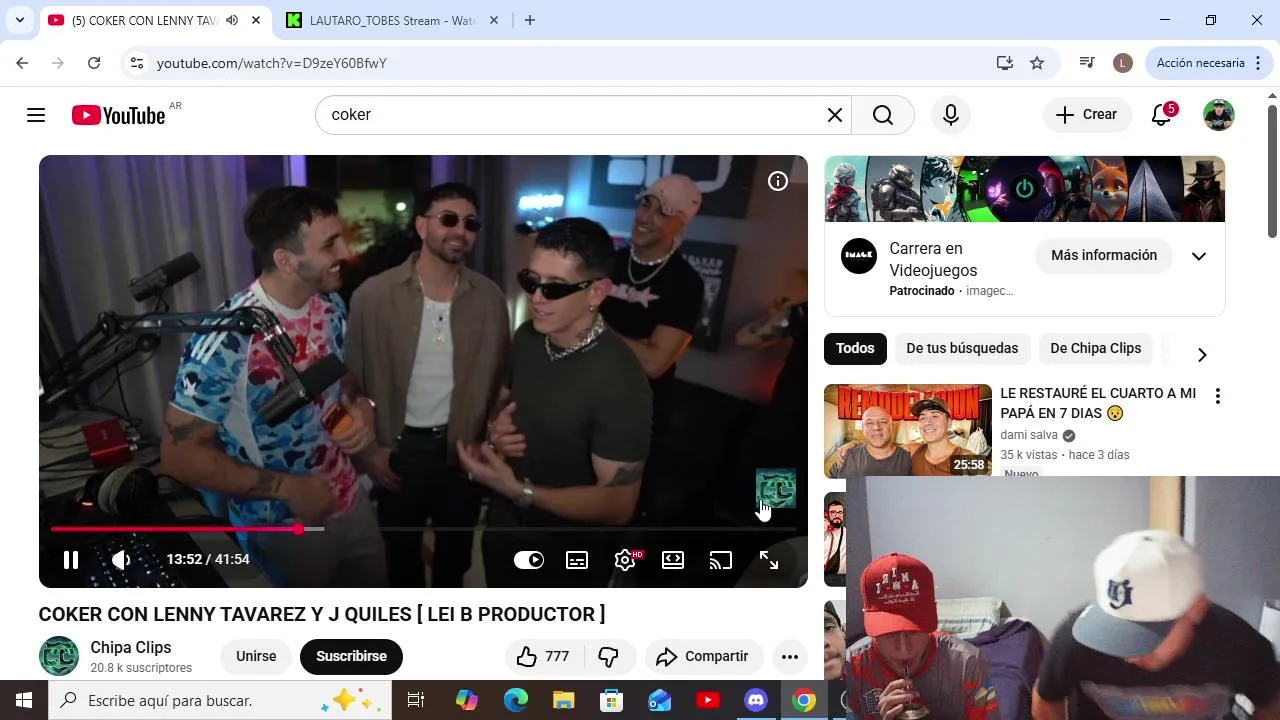This screenshot has height=720, width=1280.
Task: Open the YouTube hamburger guide menu
Action: coord(36,115)
